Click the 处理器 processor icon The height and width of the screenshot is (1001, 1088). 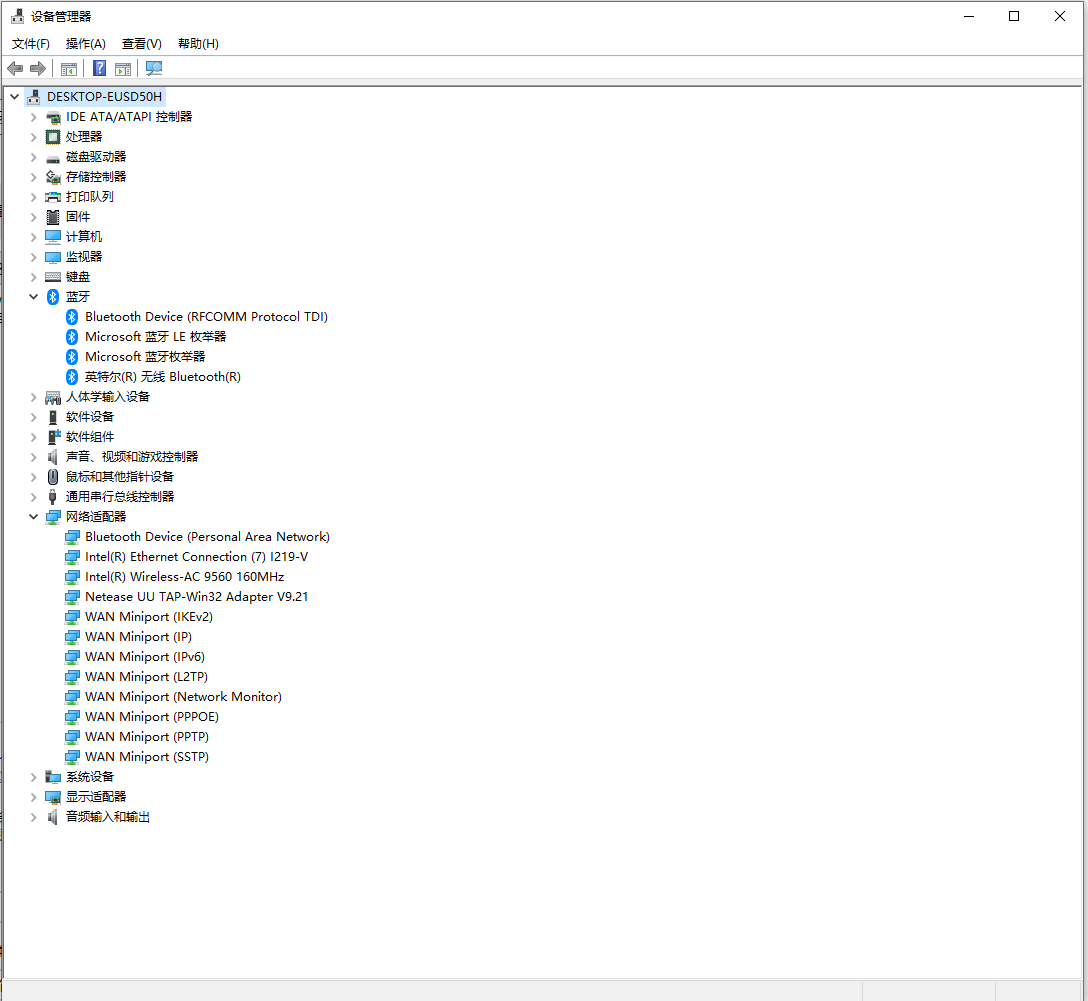pyautogui.click(x=53, y=137)
